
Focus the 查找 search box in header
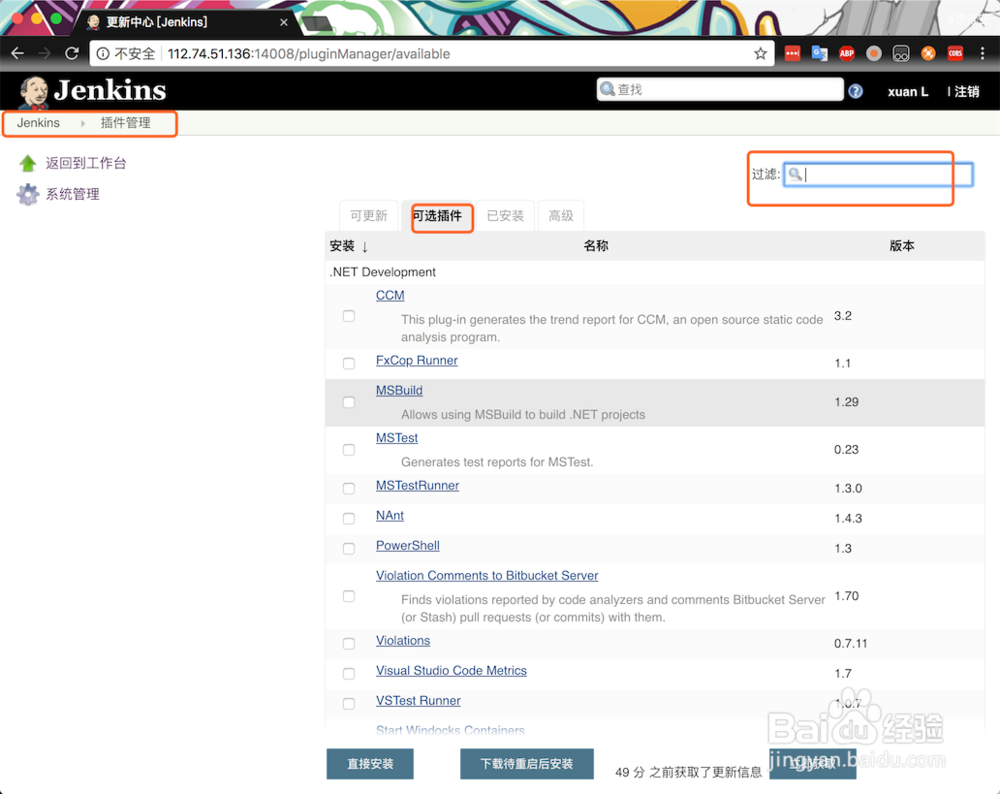[x=720, y=90]
